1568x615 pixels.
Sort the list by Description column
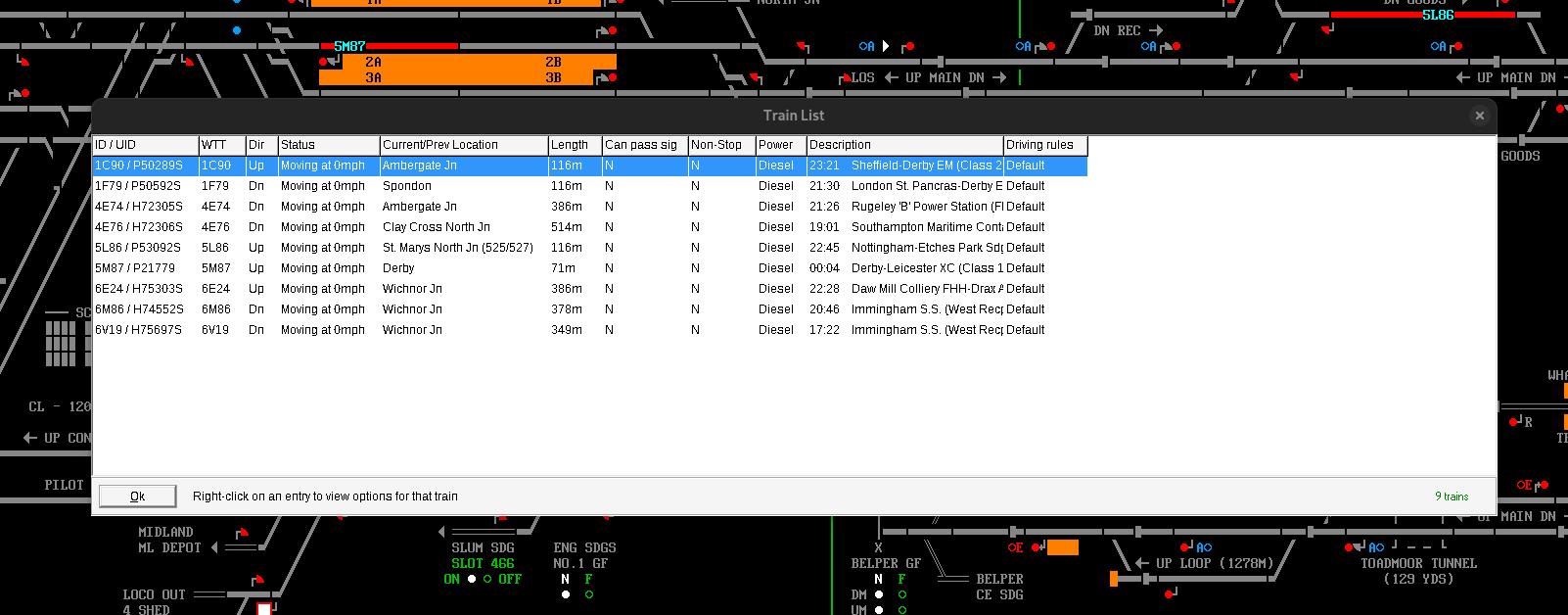point(905,145)
